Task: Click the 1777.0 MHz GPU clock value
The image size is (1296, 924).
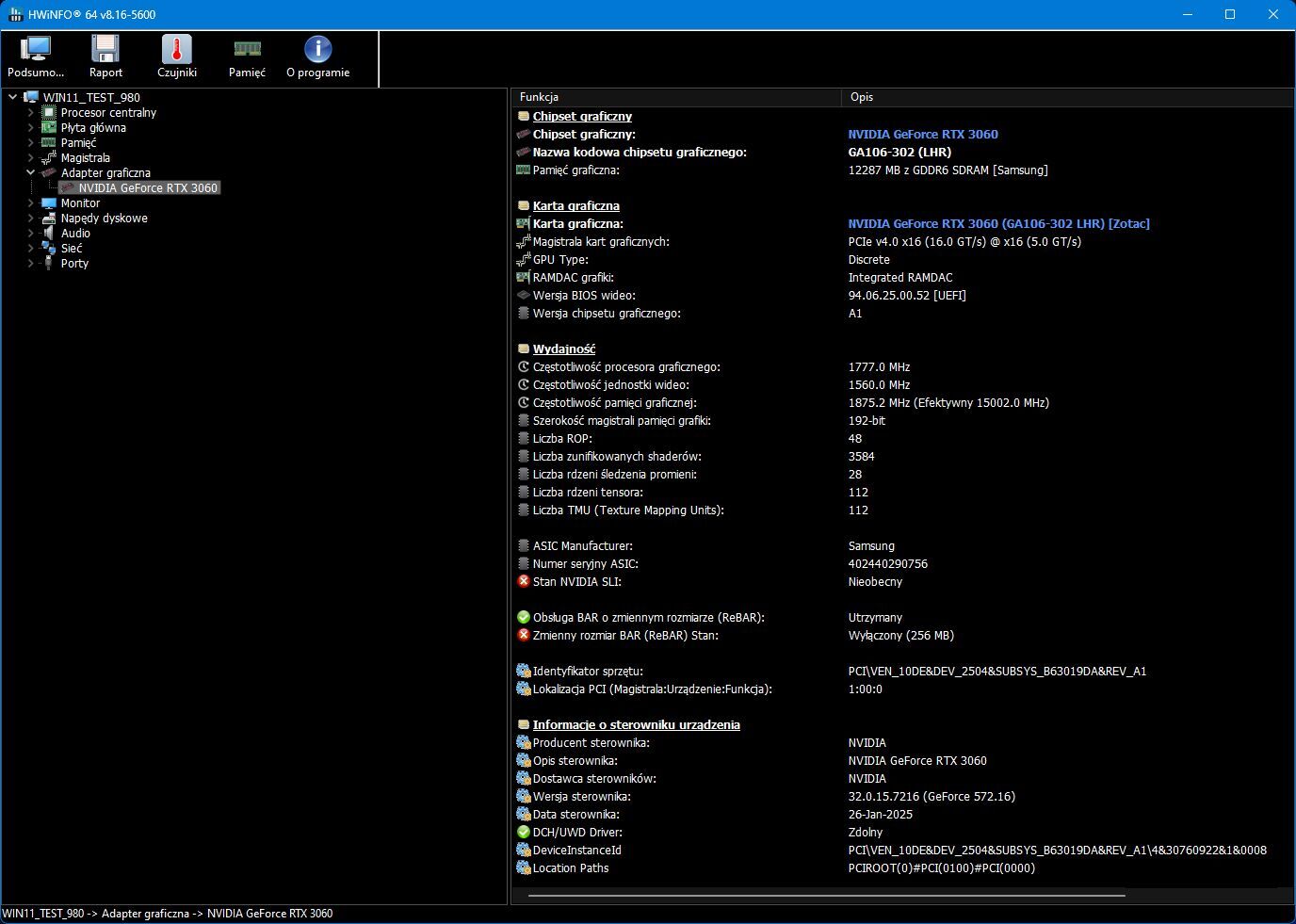Action: [879, 366]
